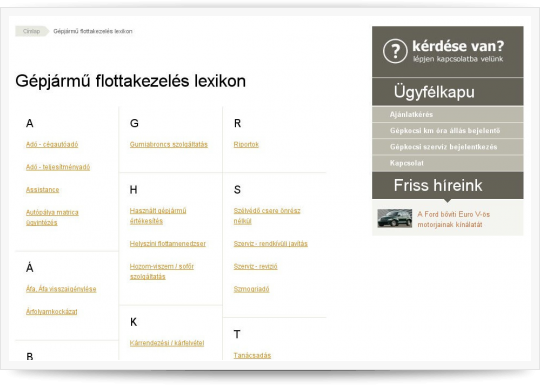The height and width of the screenshot is (385, 540).
Task: Open Szélvédő csere önrész nélkül link
Action: 267,216
